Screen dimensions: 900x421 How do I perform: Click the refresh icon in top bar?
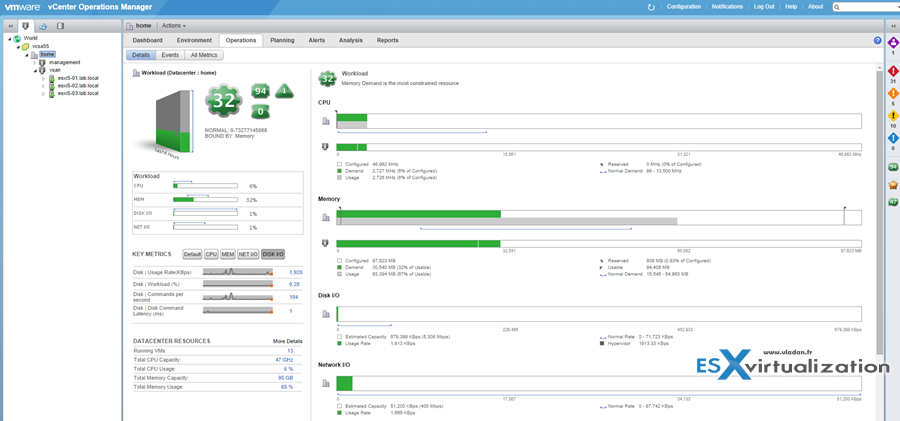pos(651,7)
